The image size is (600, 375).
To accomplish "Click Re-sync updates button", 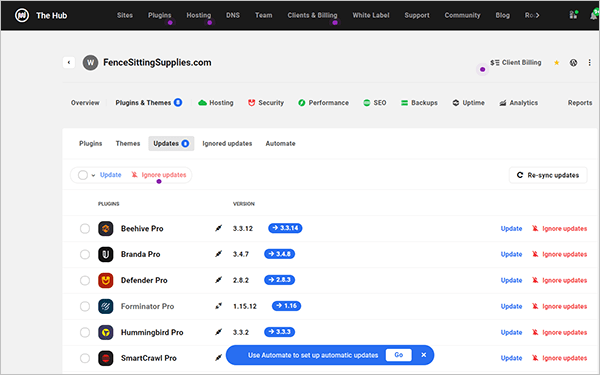I will (548, 175).
